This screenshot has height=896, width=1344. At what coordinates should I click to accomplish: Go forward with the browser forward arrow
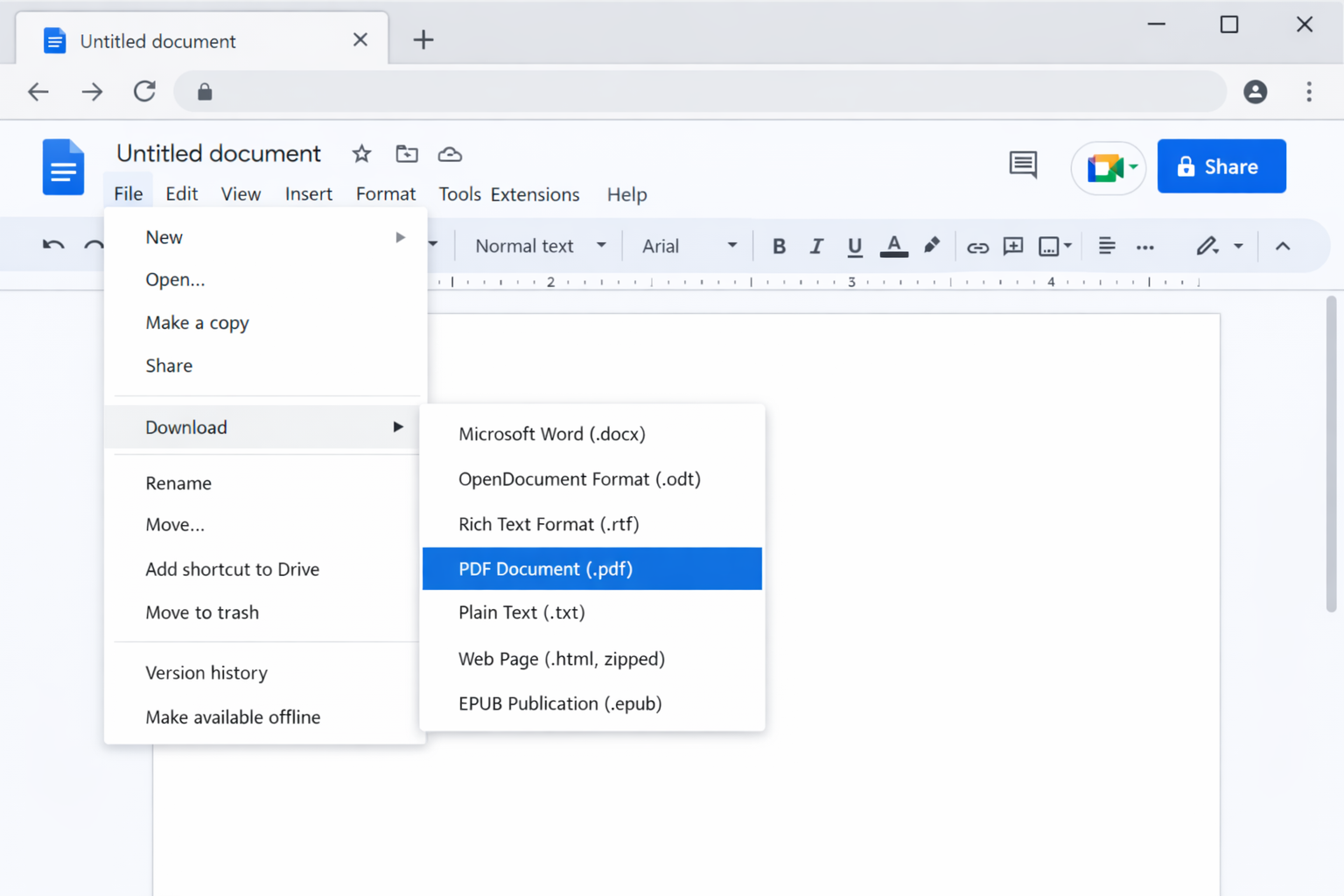tap(92, 92)
